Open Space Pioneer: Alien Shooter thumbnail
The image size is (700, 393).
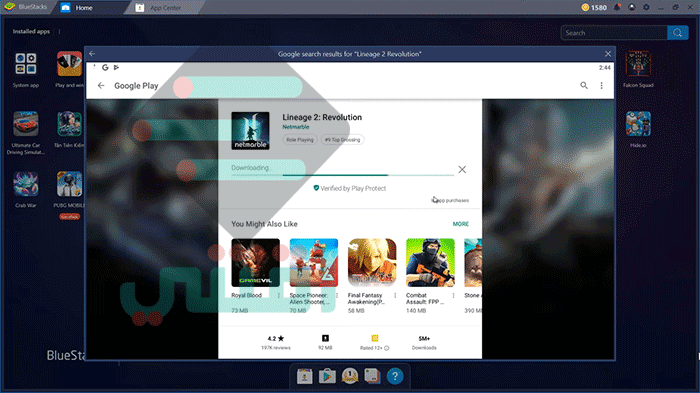click(314, 263)
